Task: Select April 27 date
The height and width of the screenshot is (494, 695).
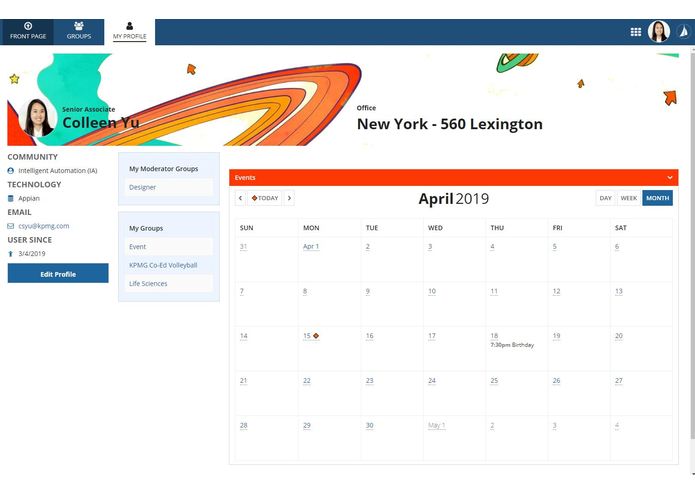Action: coord(619,381)
